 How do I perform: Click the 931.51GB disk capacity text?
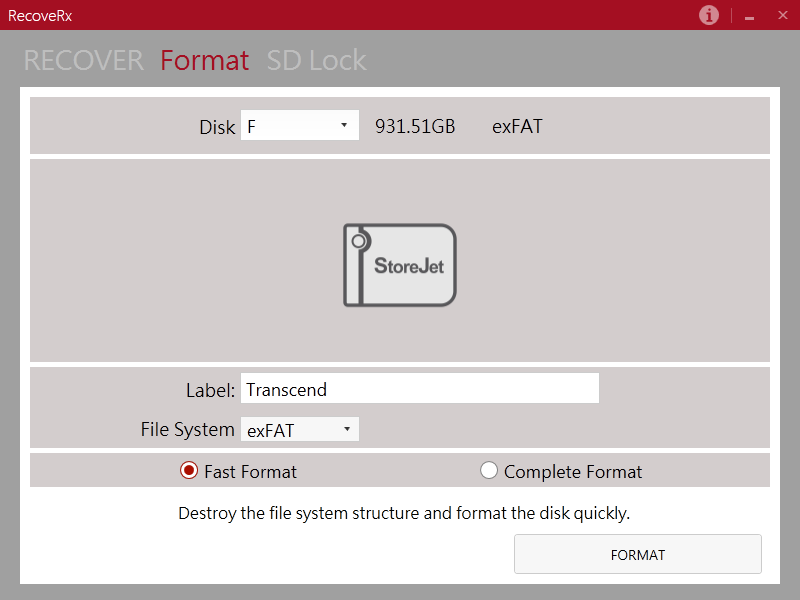coord(415,127)
